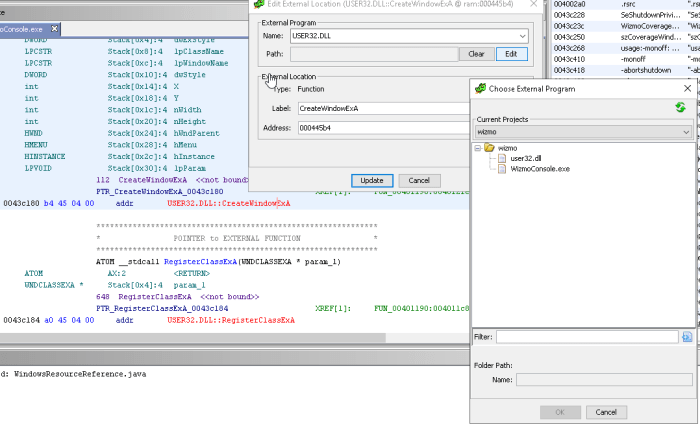The height and width of the screenshot is (429, 700).
Task: Click the nWidth parameter in listing
Action: click(188, 110)
